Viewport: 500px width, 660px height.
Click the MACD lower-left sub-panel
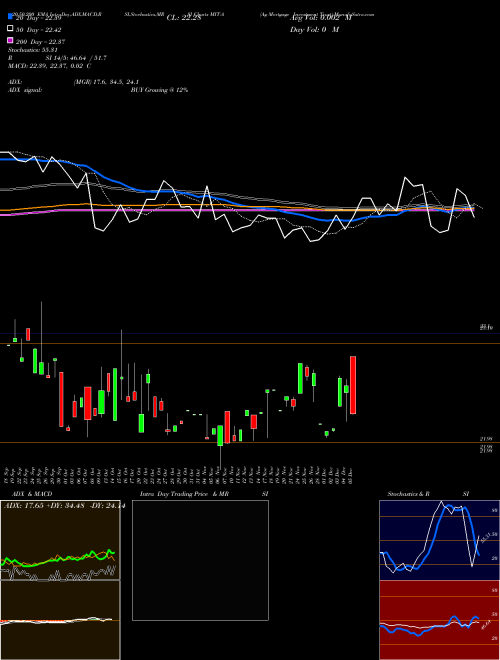pos(60,620)
